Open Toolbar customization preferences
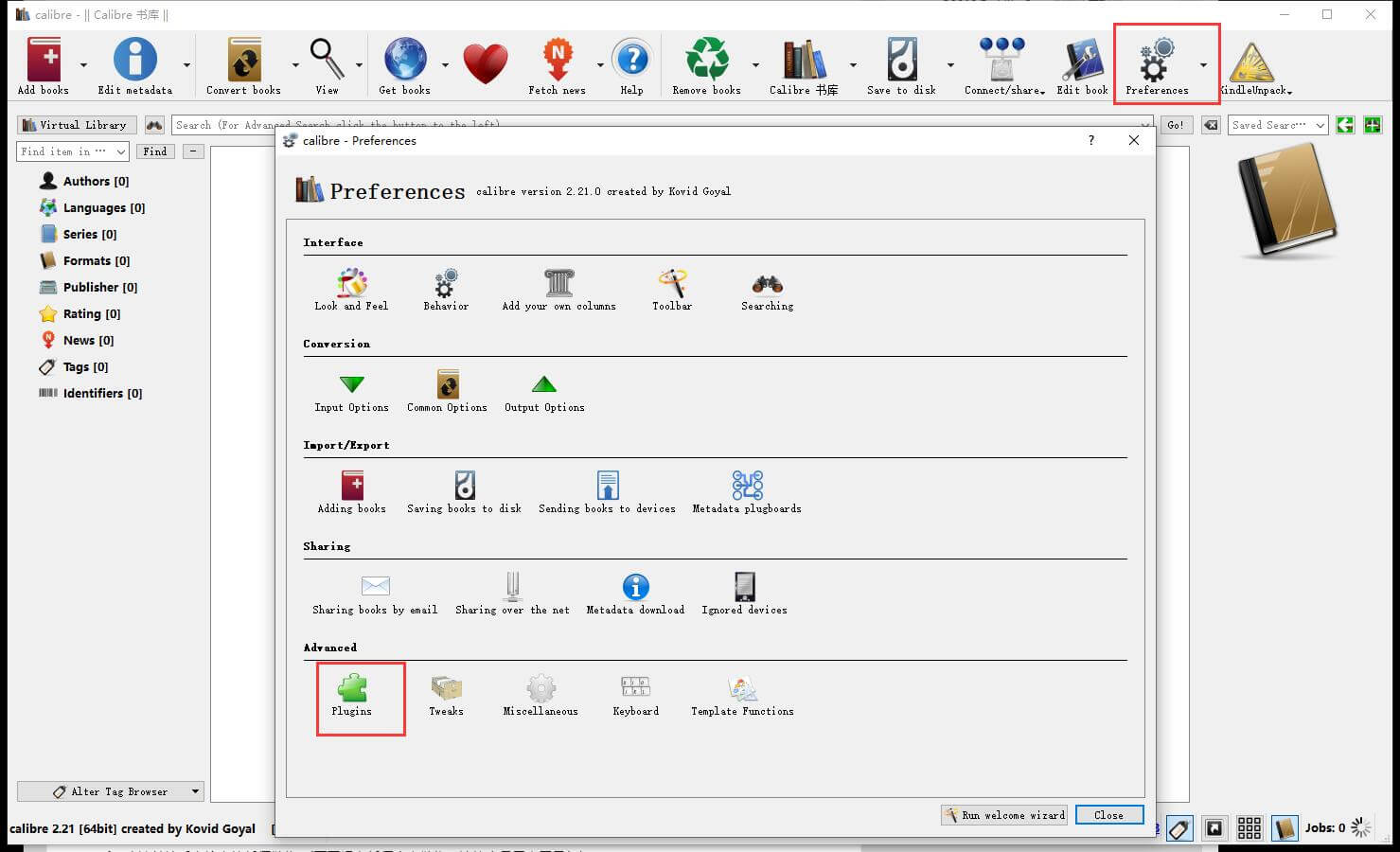 (672, 290)
